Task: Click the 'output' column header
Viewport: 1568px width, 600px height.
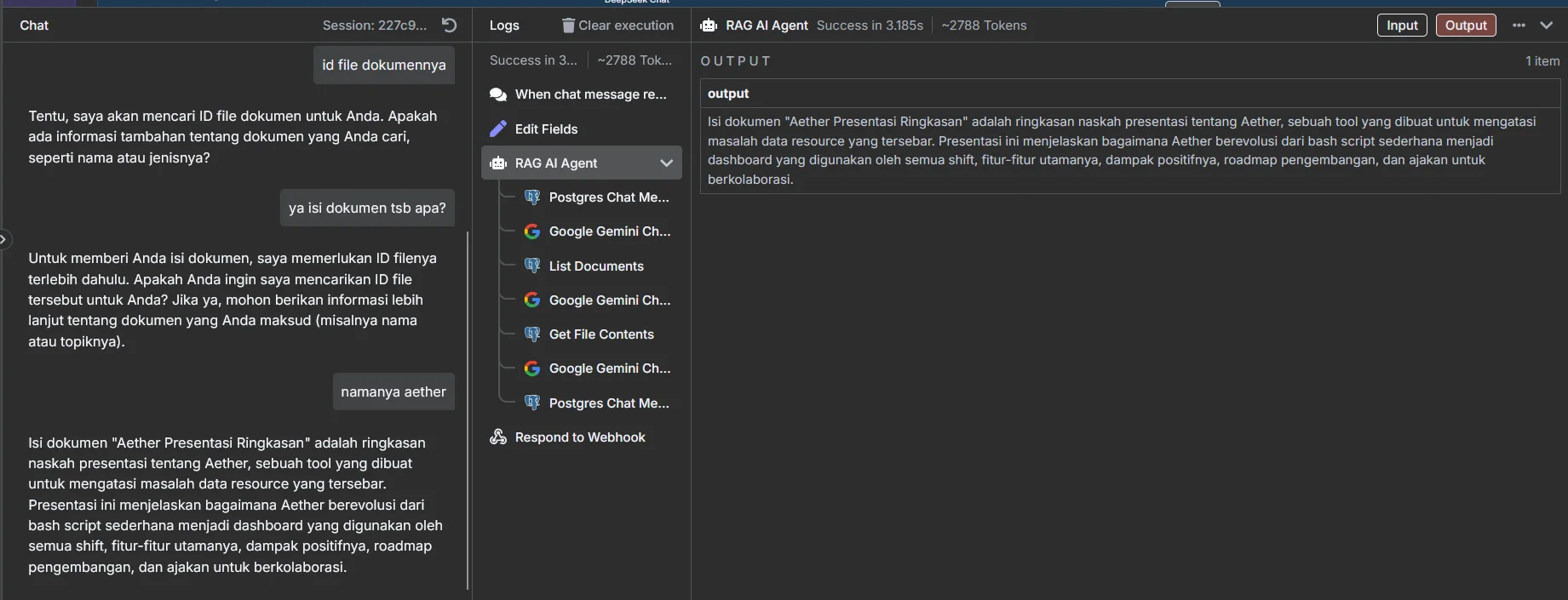Action: [728, 94]
